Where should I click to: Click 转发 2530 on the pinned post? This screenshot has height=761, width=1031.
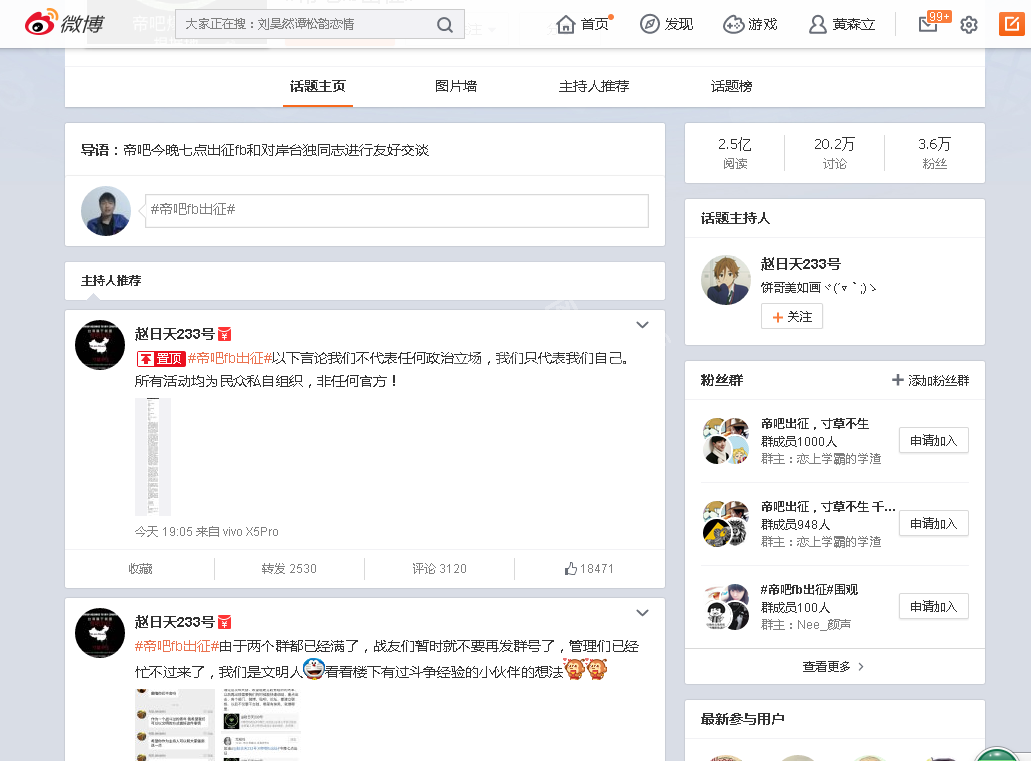point(289,569)
